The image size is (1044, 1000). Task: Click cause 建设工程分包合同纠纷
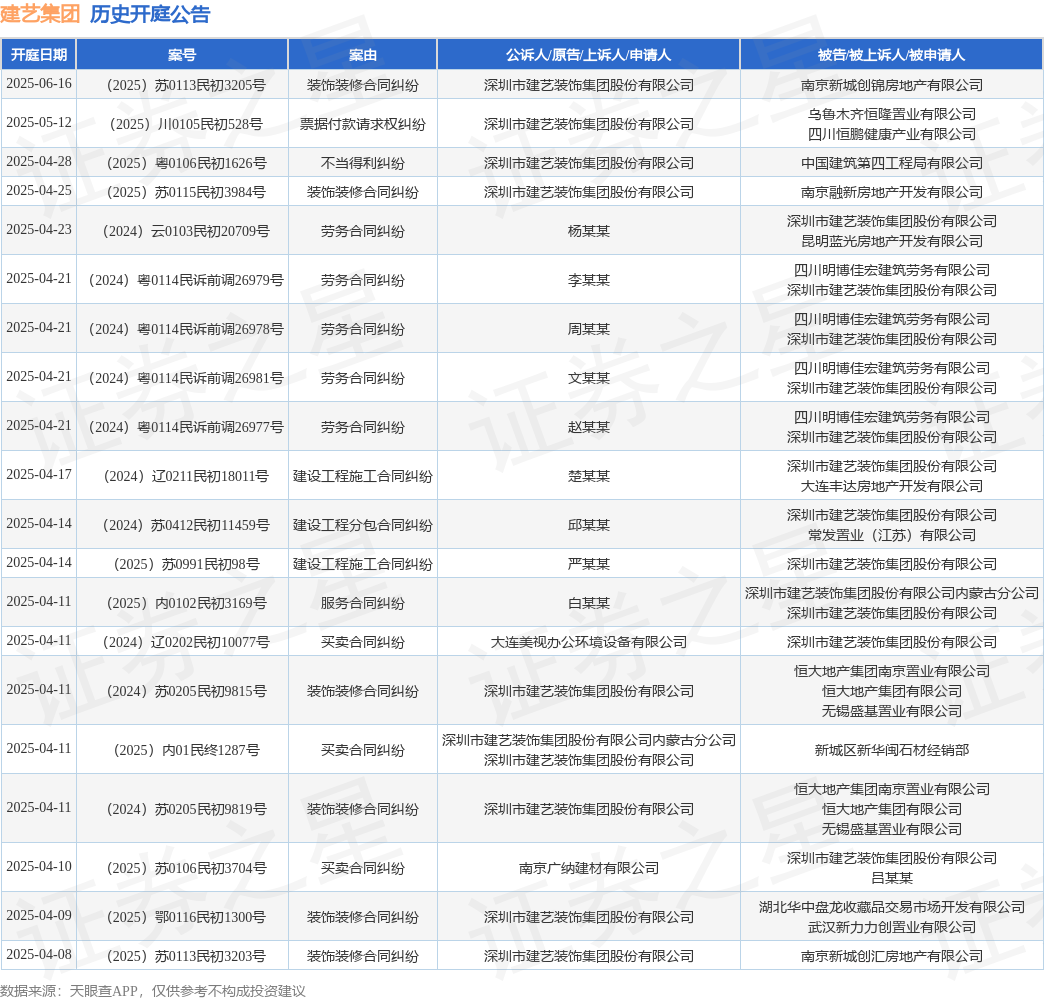[x=362, y=525]
